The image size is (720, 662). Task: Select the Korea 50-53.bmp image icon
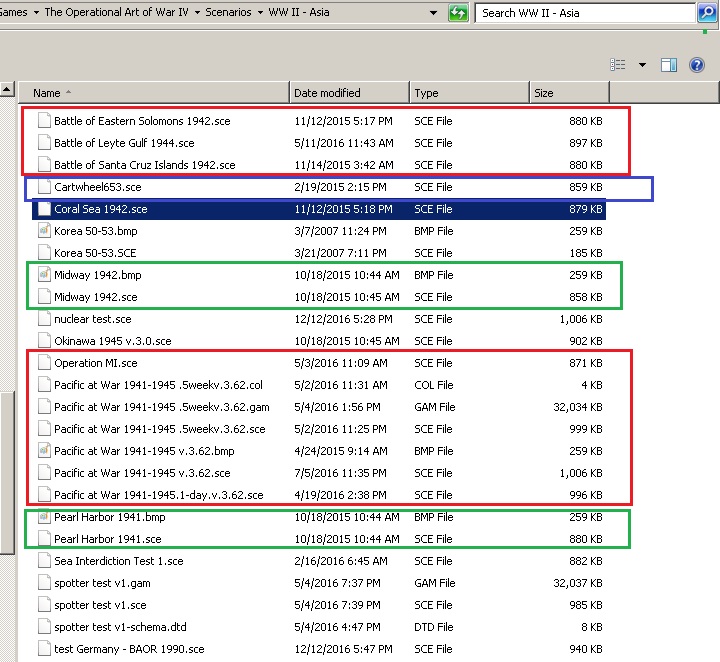(44, 231)
